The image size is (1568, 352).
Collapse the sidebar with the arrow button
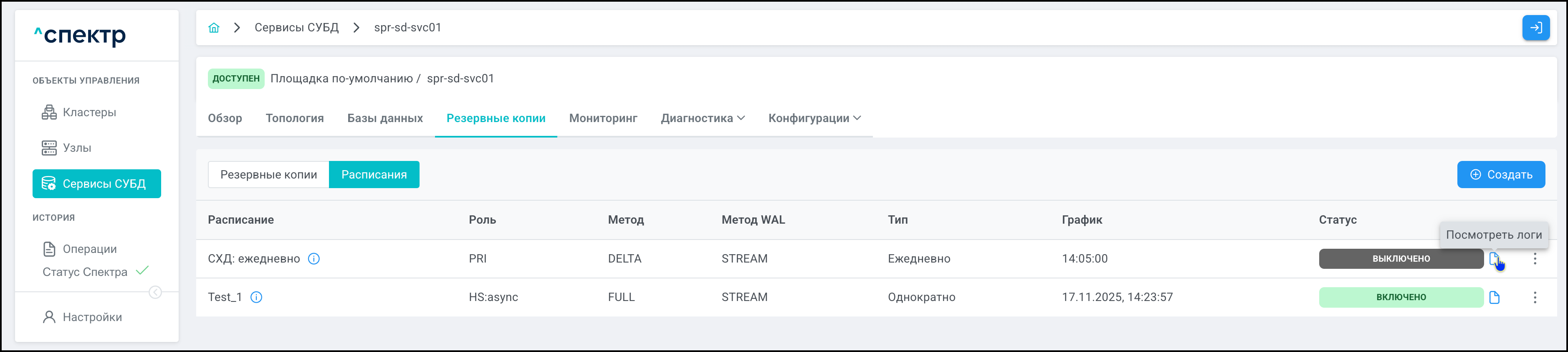[156, 292]
